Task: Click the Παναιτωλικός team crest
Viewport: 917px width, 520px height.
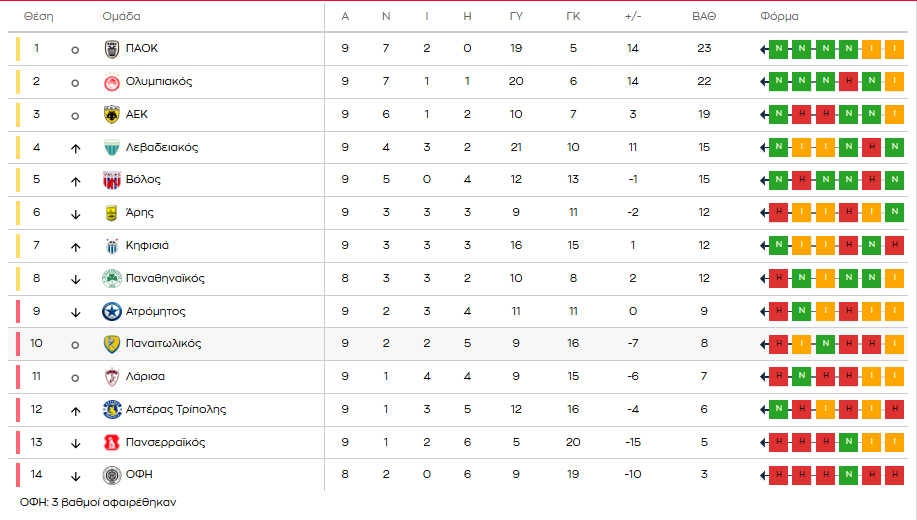Action: [112, 344]
